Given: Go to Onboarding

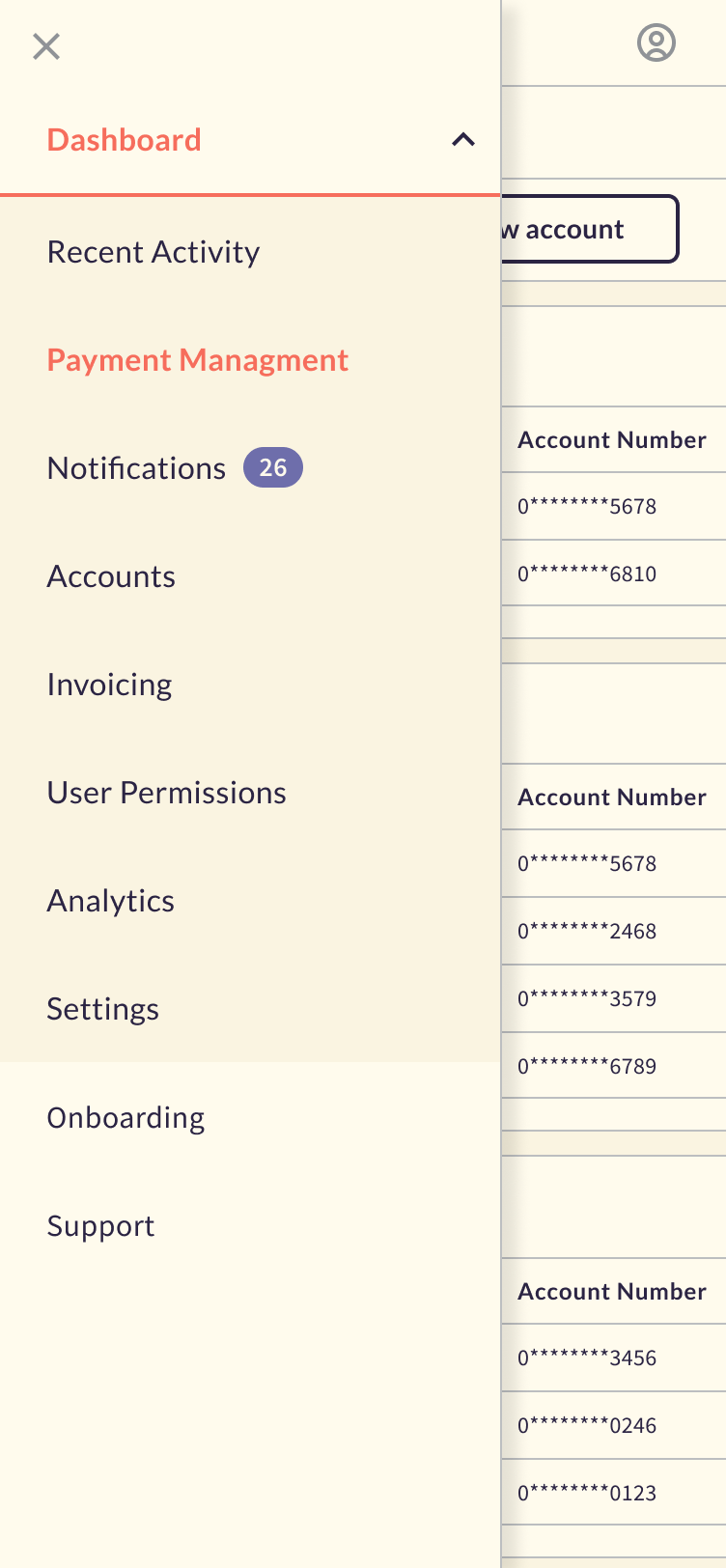Looking at the screenshot, I should tap(126, 1117).
